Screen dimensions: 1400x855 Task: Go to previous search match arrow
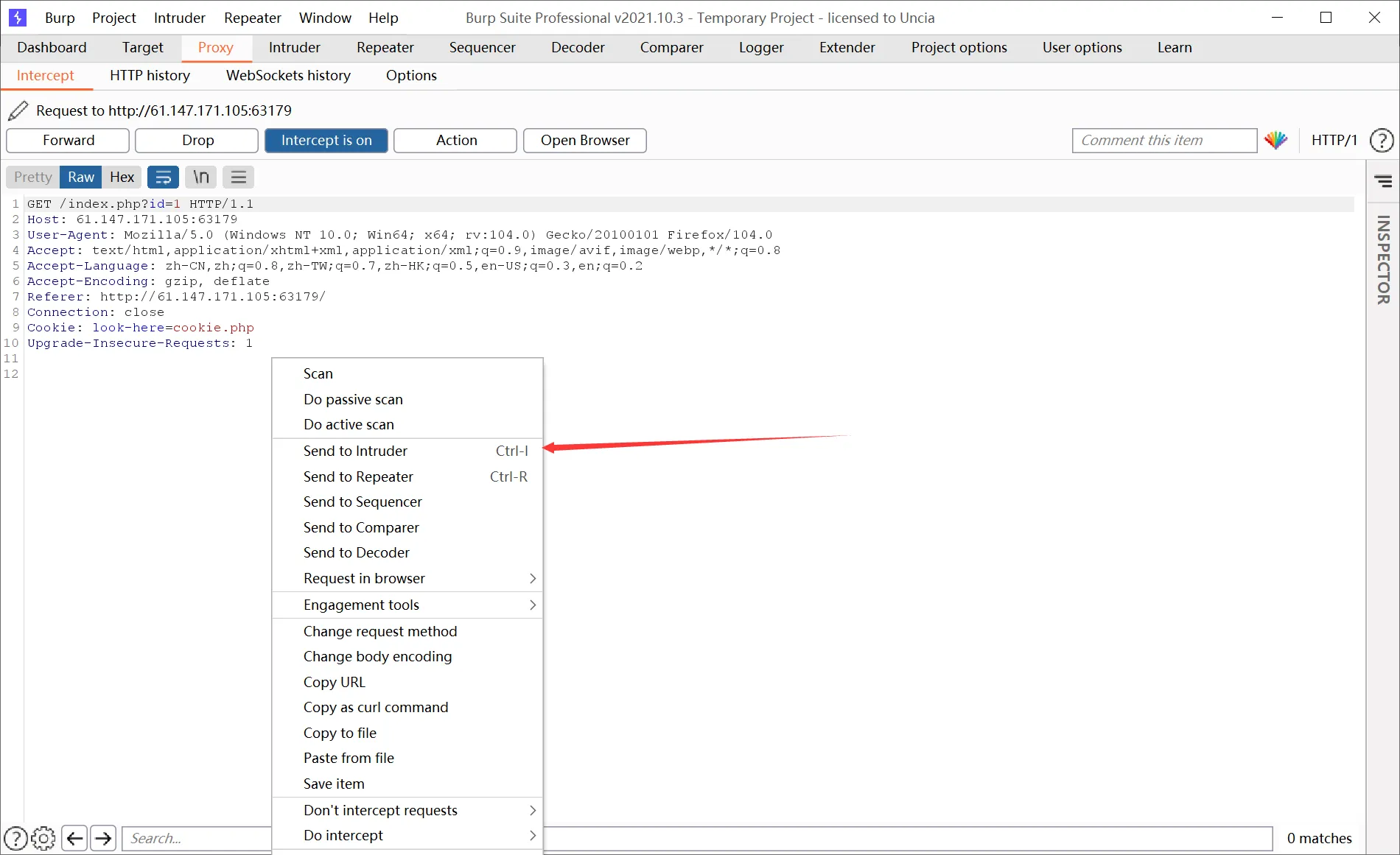[x=74, y=838]
